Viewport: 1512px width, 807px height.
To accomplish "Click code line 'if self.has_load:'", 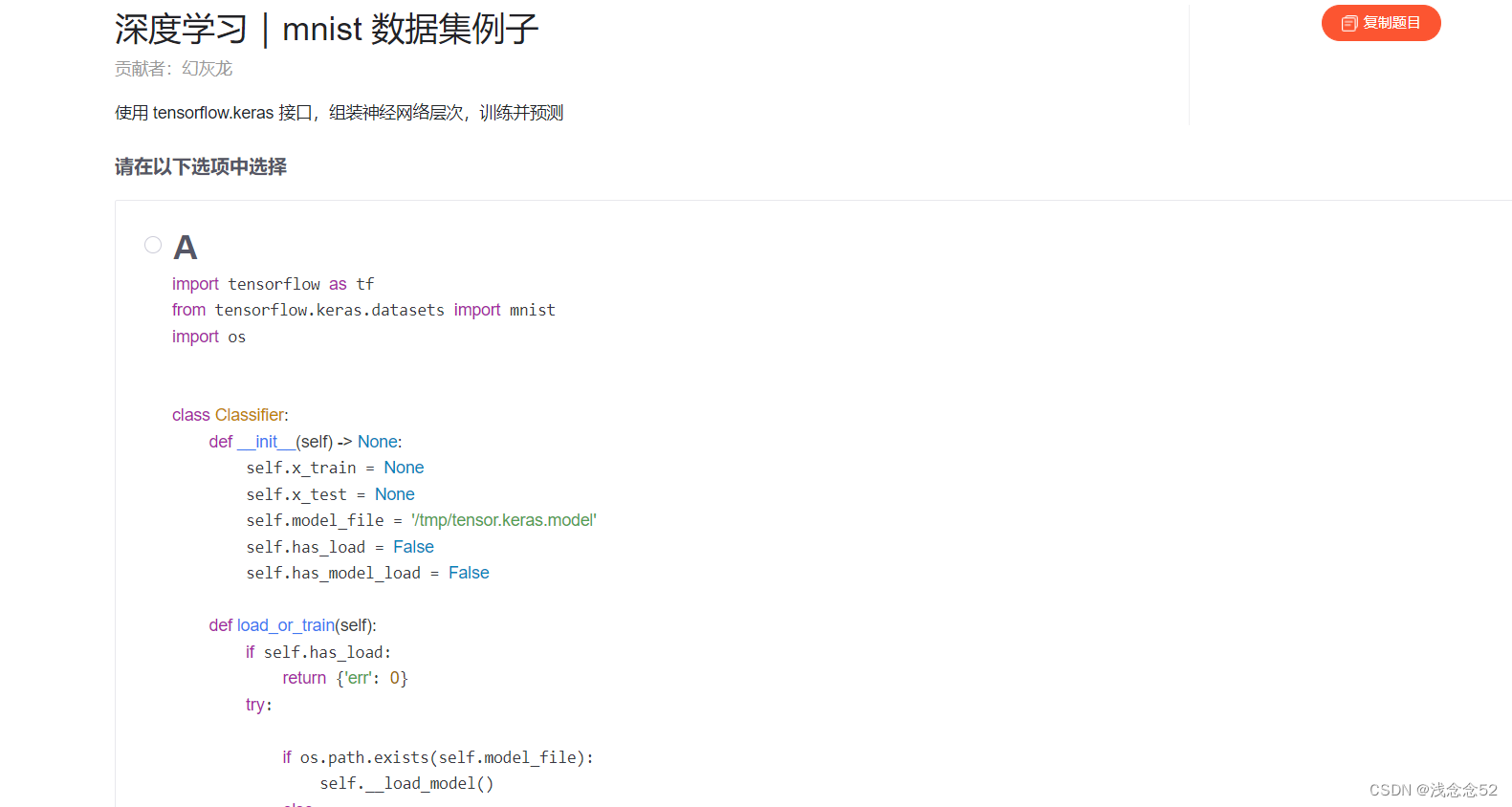I will tap(318, 652).
